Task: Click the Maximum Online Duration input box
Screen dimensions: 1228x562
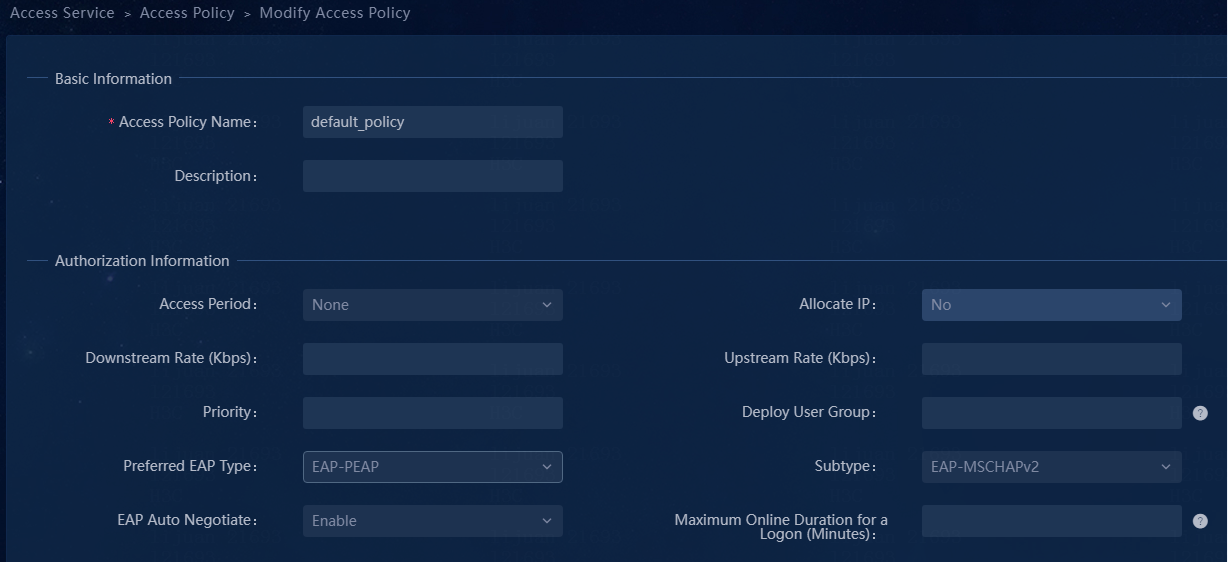Action: pos(1052,521)
